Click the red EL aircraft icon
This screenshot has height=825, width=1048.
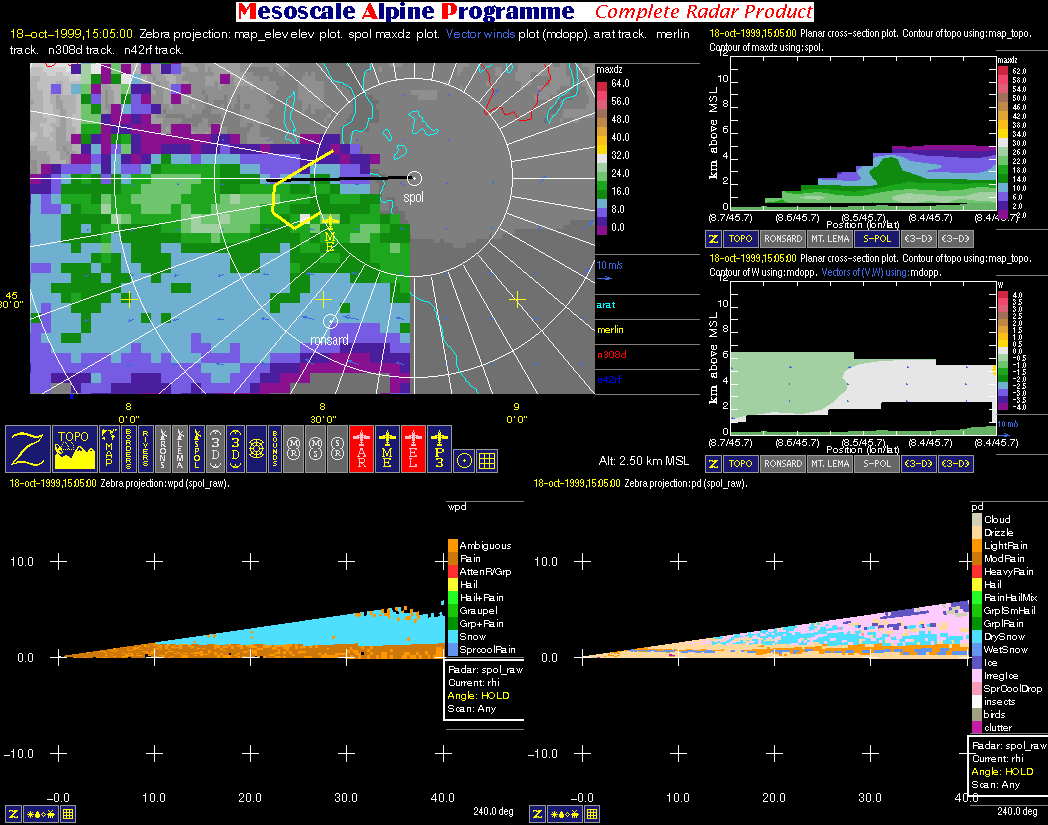click(x=414, y=449)
